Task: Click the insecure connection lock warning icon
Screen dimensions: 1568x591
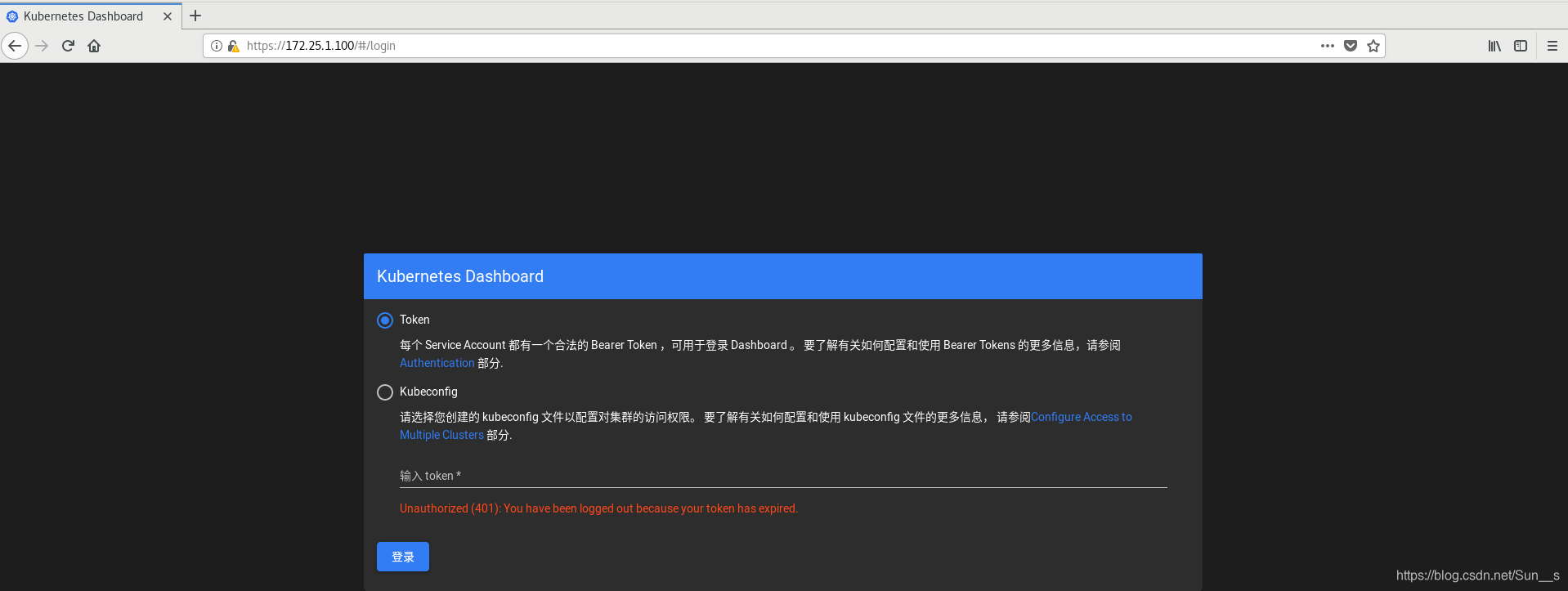Action: (233, 46)
